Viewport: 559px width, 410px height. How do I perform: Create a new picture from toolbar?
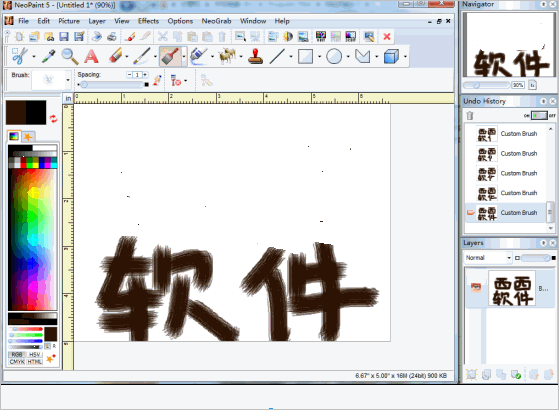click(x=19, y=36)
